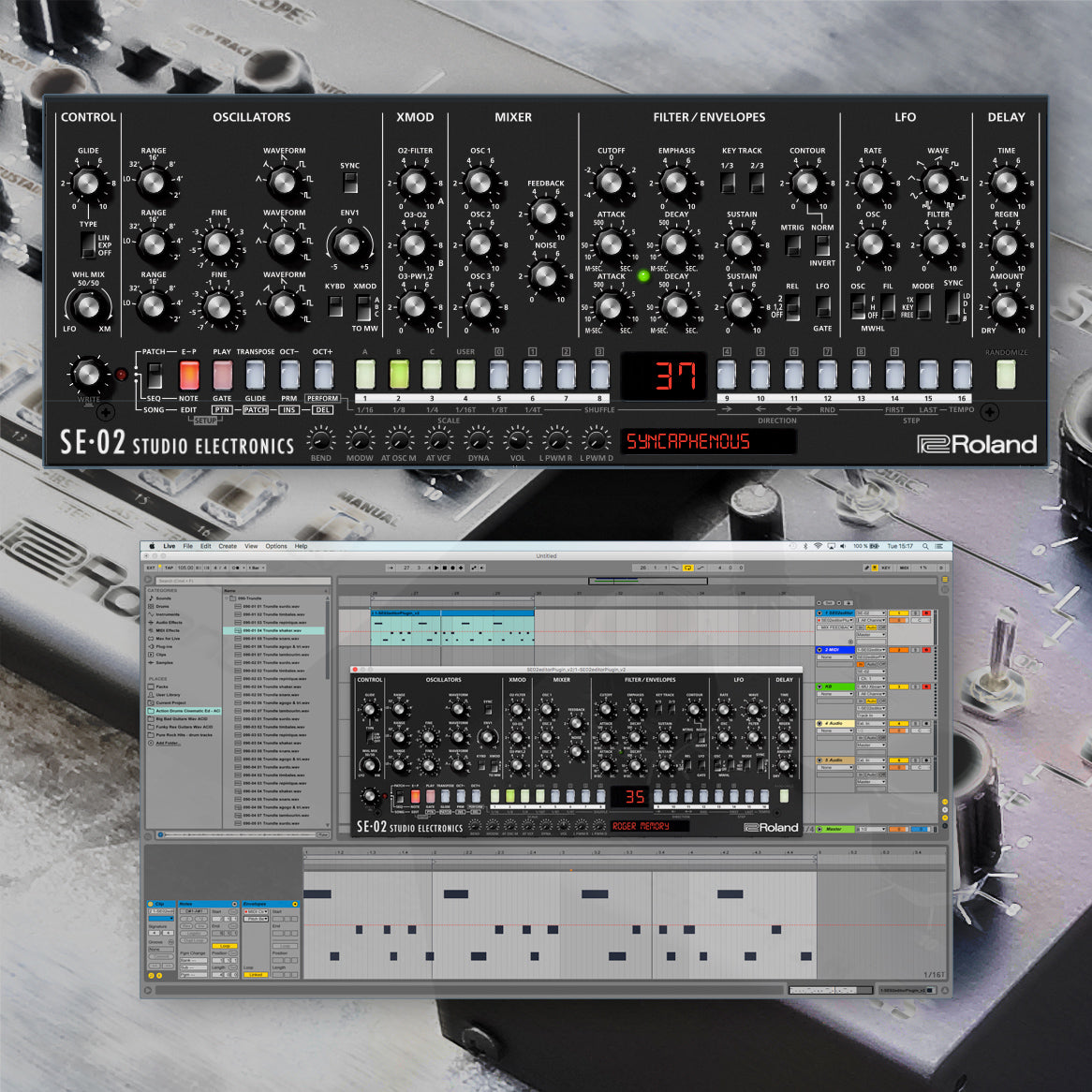
Task: Toggle the KYBD switch on the SE-02
Action: pos(334,304)
